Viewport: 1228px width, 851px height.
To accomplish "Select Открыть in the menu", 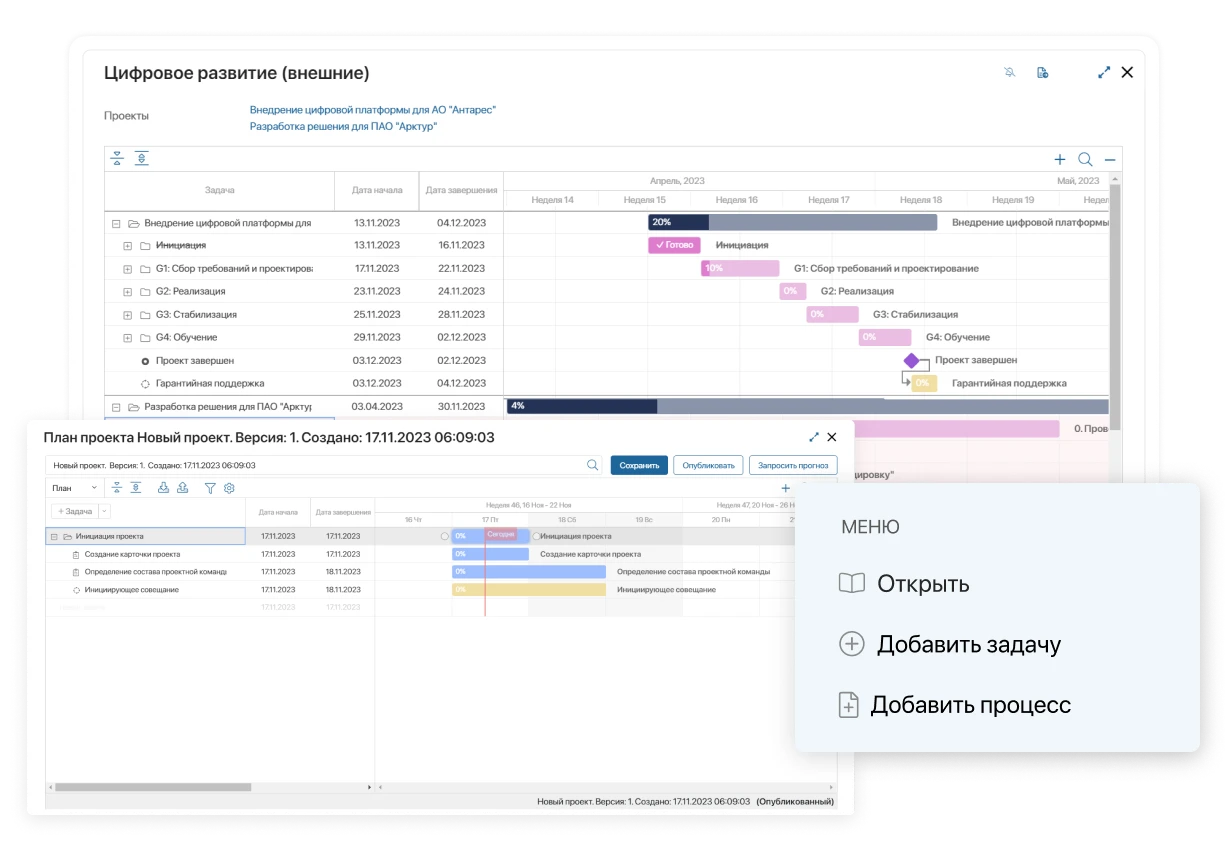I will pyautogui.click(x=922, y=584).
